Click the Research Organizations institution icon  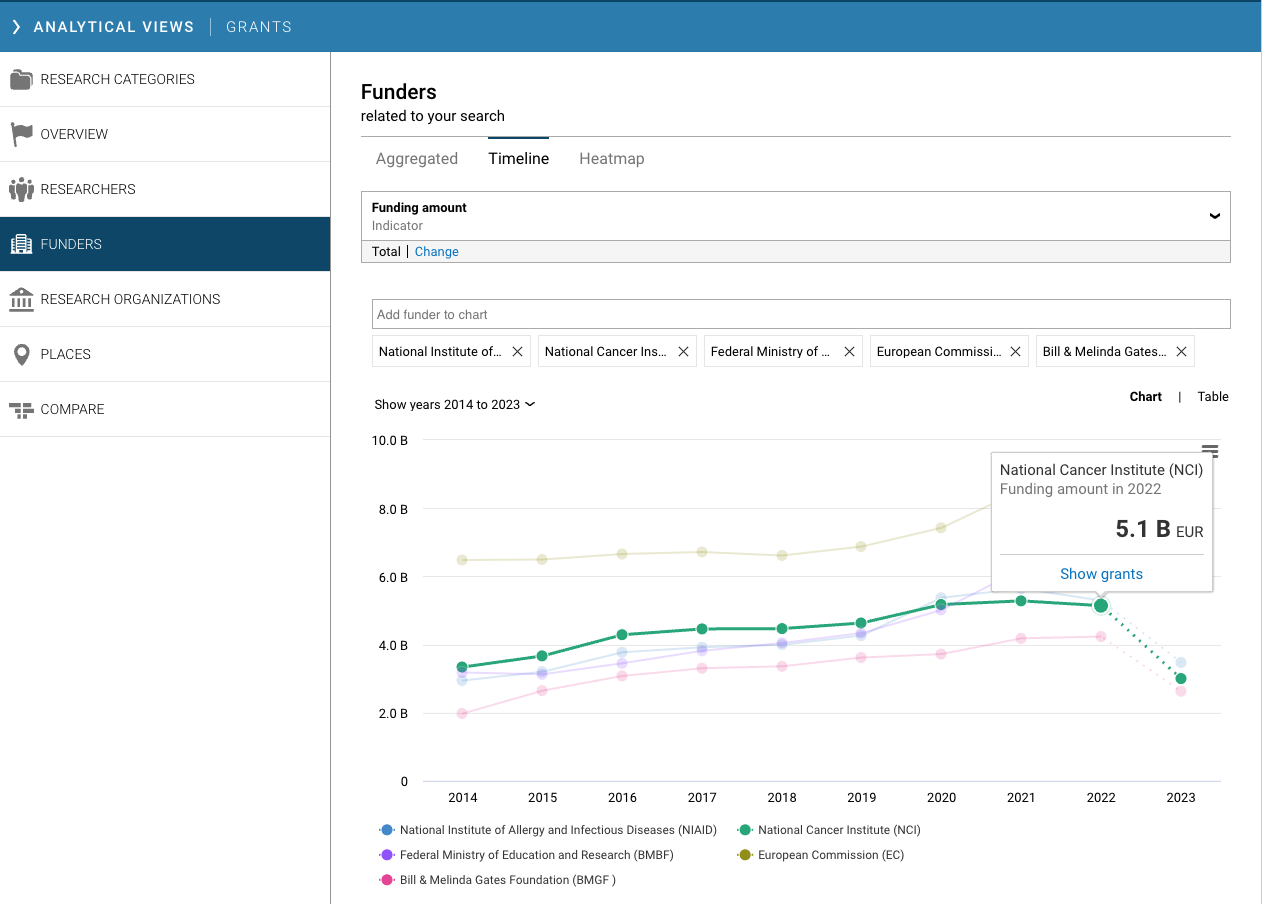[x=21, y=299]
